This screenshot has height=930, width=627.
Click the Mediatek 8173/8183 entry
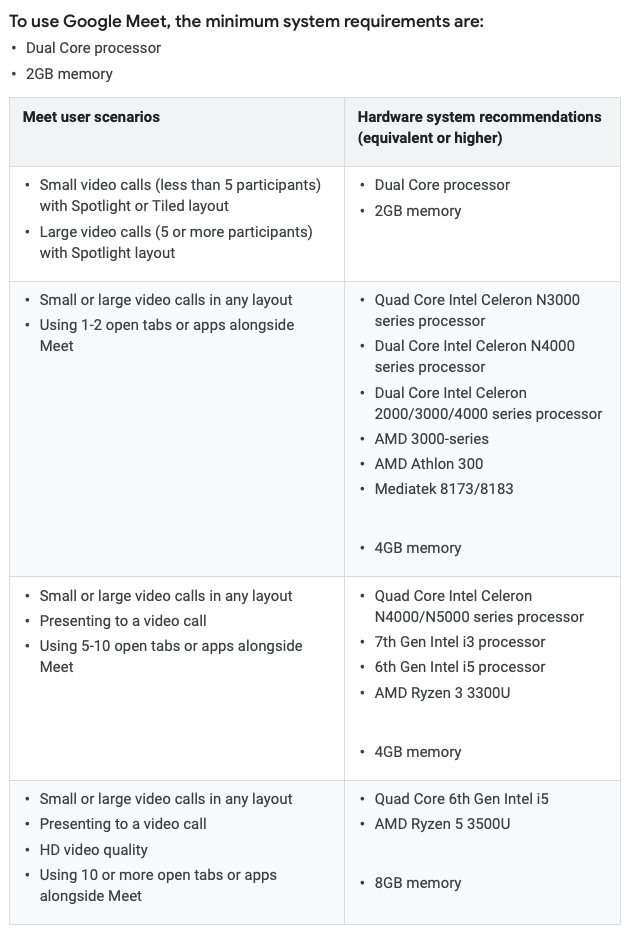[x=444, y=489]
